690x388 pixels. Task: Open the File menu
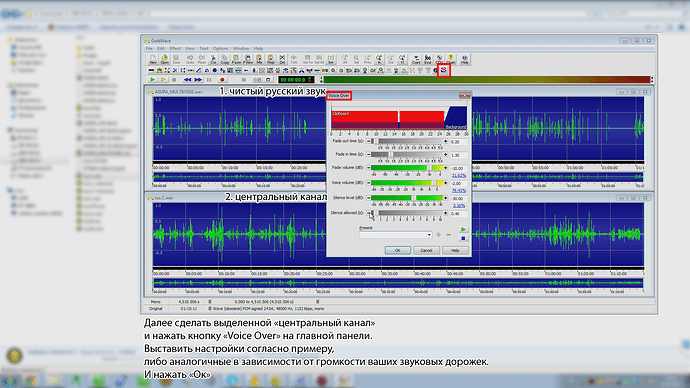click(x=149, y=48)
